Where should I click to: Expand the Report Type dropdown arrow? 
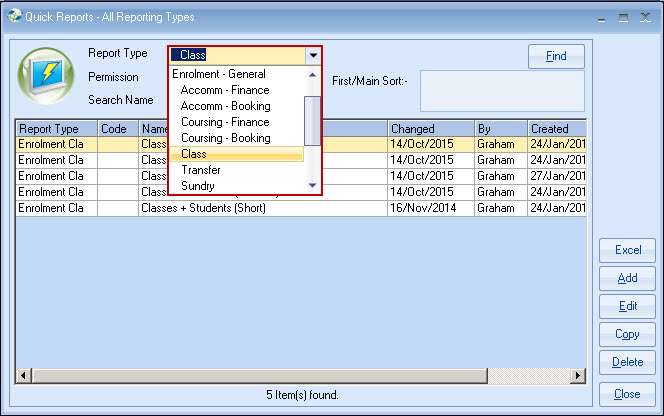coord(313,56)
